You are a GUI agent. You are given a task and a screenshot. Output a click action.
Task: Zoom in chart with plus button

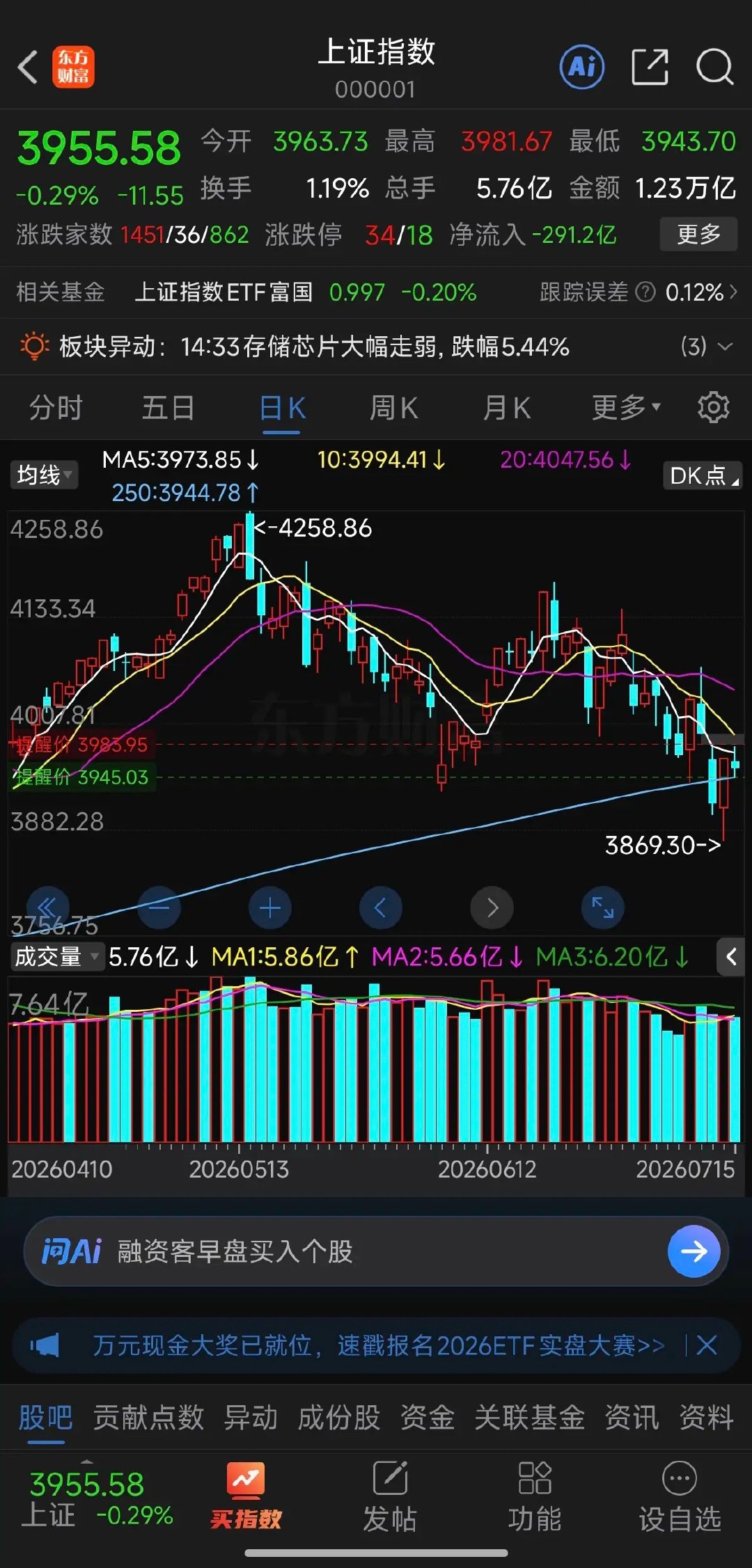click(269, 908)
